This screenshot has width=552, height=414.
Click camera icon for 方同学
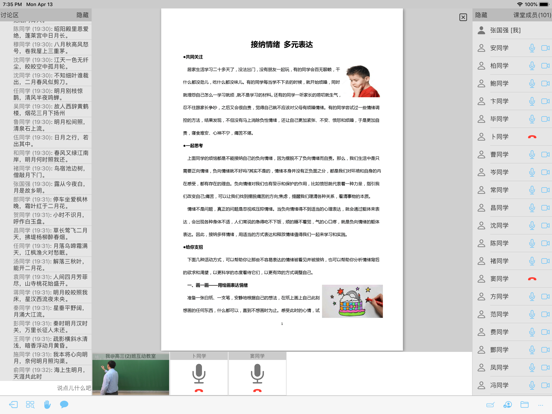[x=545, y=296]
